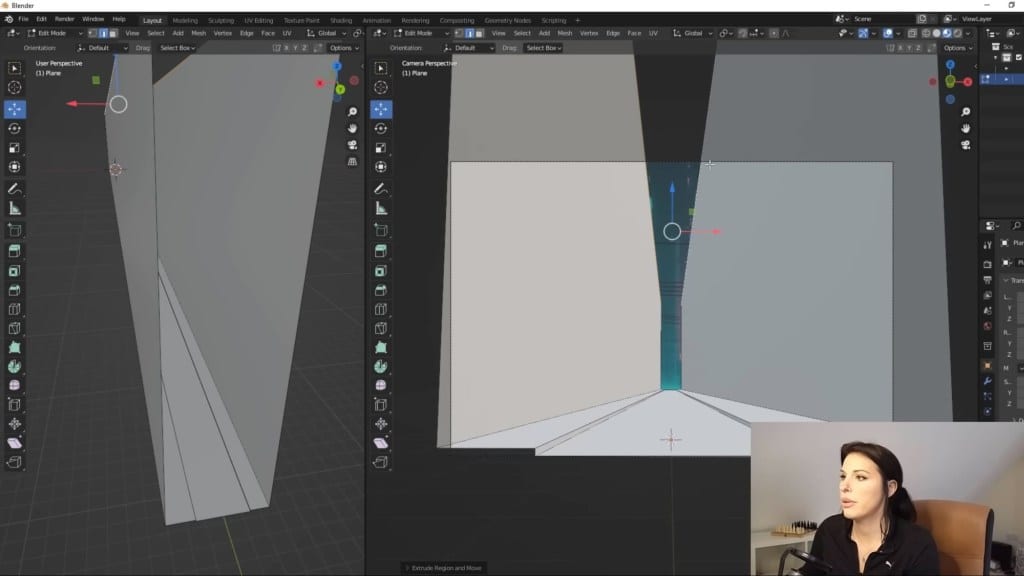Click pan hand icon in left viewport
The image size is (1024, 576).
coord(352,129)
